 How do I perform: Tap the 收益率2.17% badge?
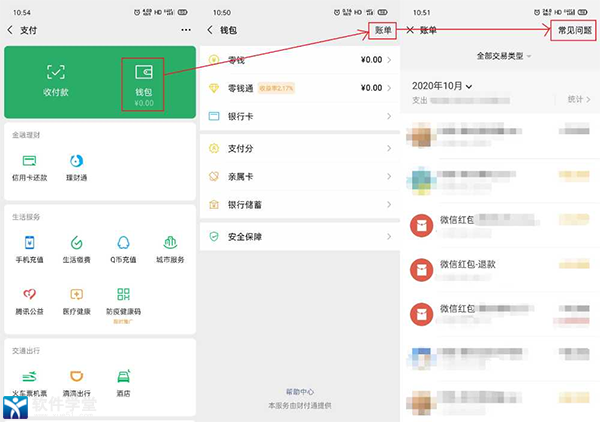pos(276,88)
